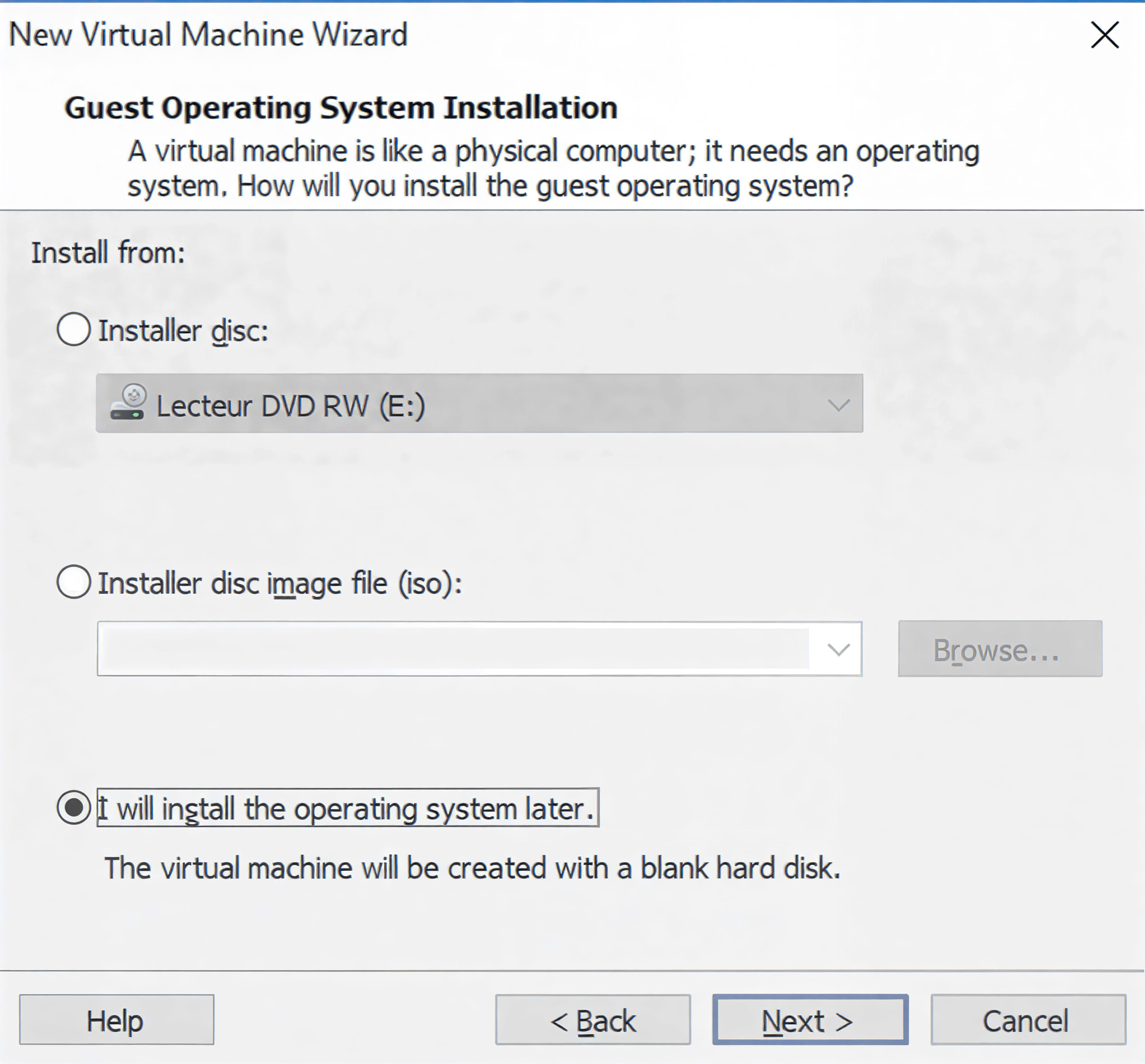Screen dimensions: 1145x1064
Task: Click the Help button
Action: [116, 1021]
